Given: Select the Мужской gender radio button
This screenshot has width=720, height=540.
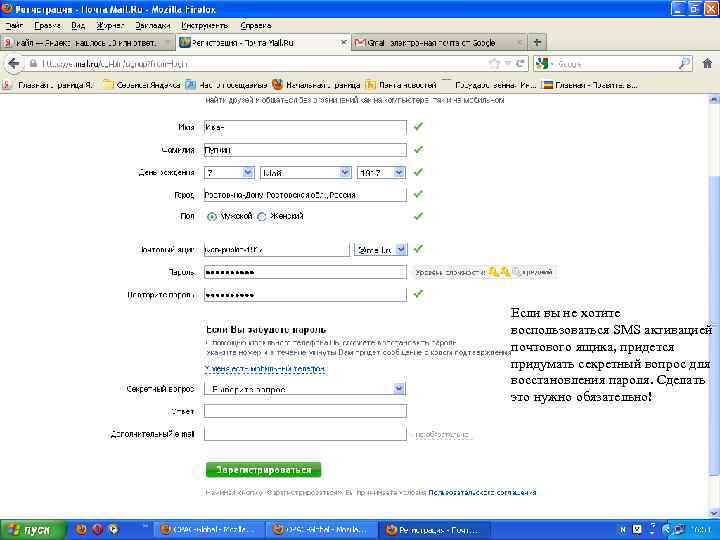Looking at the screenshot, I should click(212, 217).
